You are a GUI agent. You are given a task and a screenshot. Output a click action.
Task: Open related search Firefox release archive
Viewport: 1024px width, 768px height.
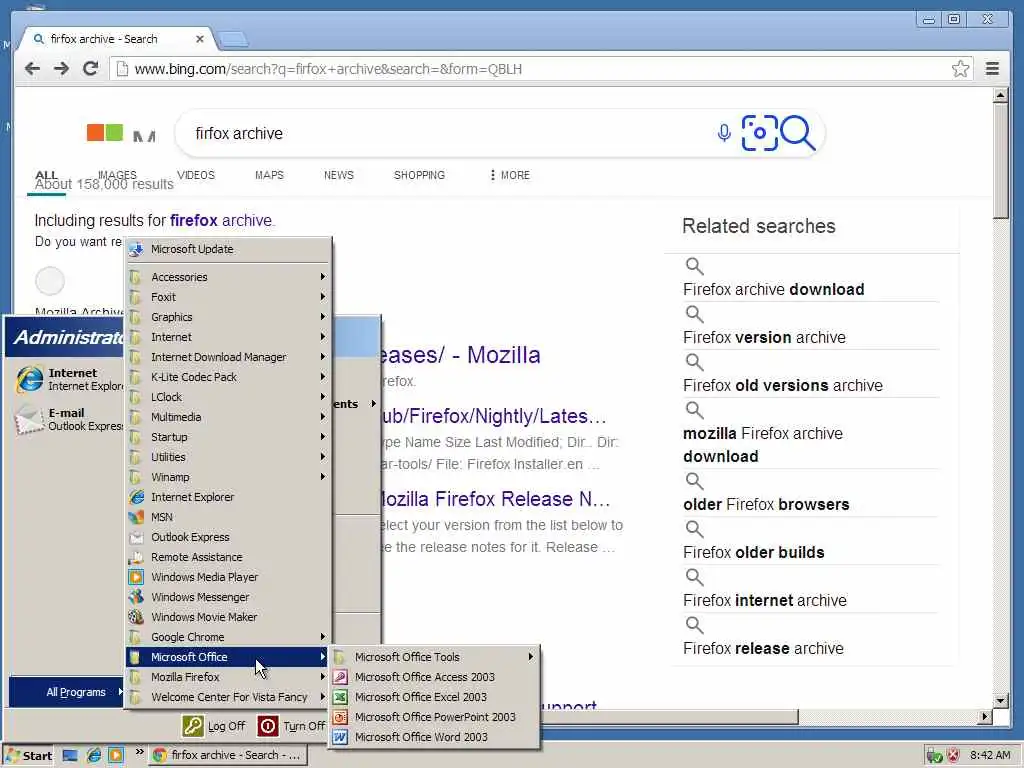763,648
